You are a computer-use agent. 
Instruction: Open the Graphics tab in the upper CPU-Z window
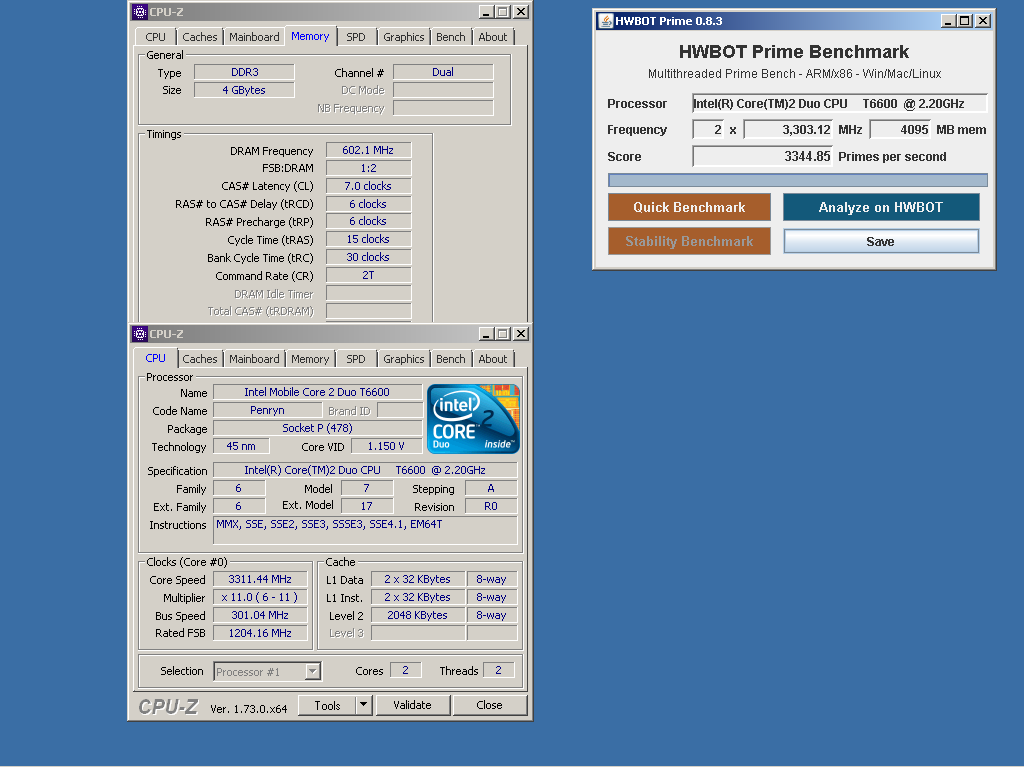pos(404,37)
